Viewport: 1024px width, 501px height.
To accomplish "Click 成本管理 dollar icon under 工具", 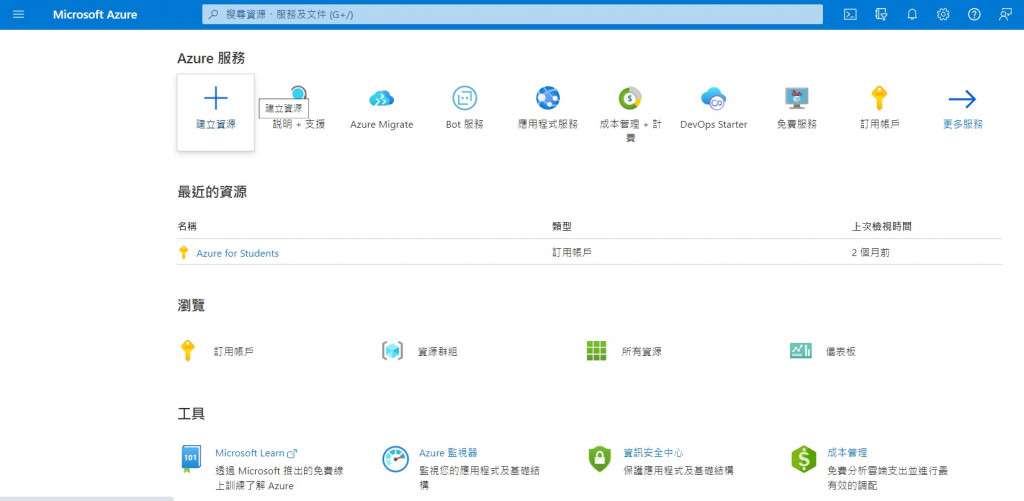I will point(803,459).
